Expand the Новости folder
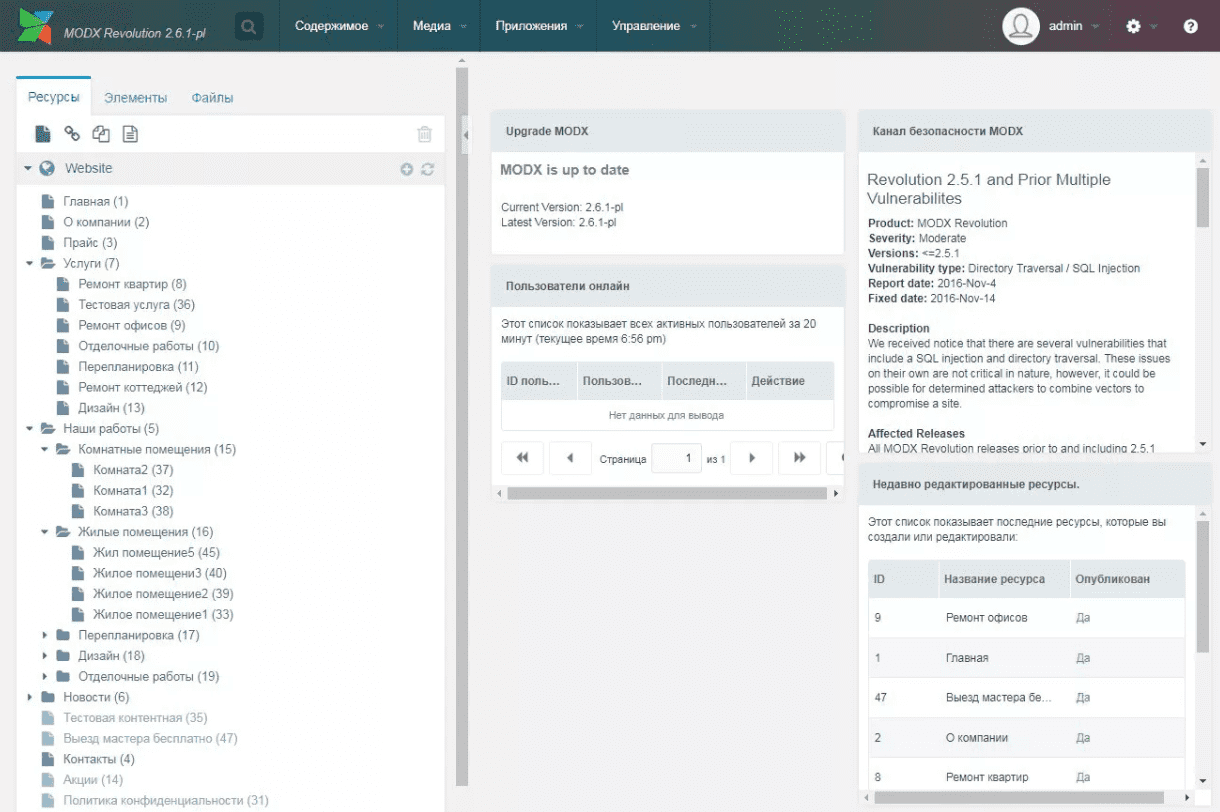Viewport: 1220px width, 812px height. pos(29,696)
